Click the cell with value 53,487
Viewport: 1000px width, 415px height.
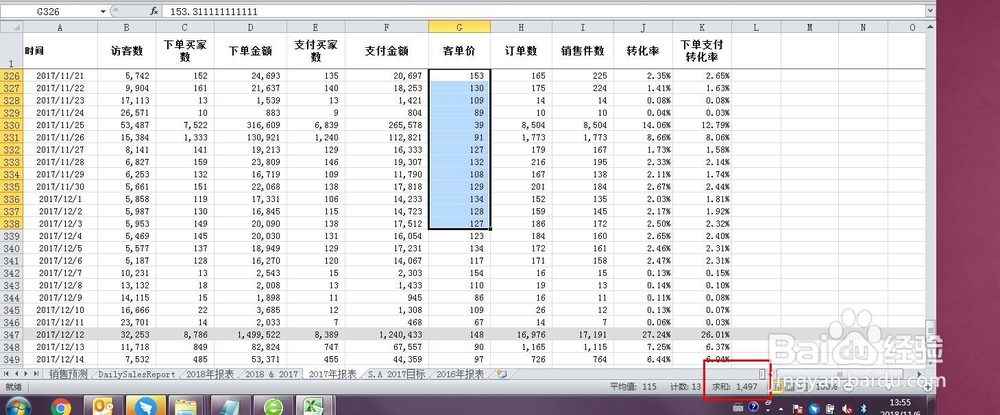coord(126,125)
